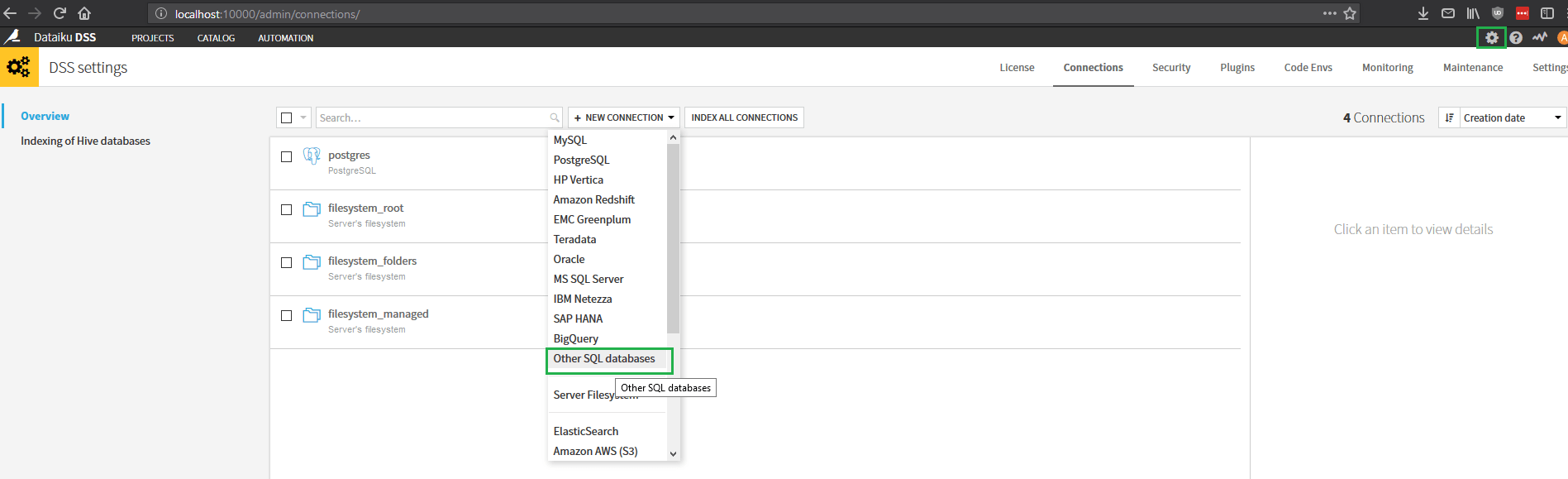Open browser library icon
This screenshot has width=1568, height=479.
point(1473,13)
